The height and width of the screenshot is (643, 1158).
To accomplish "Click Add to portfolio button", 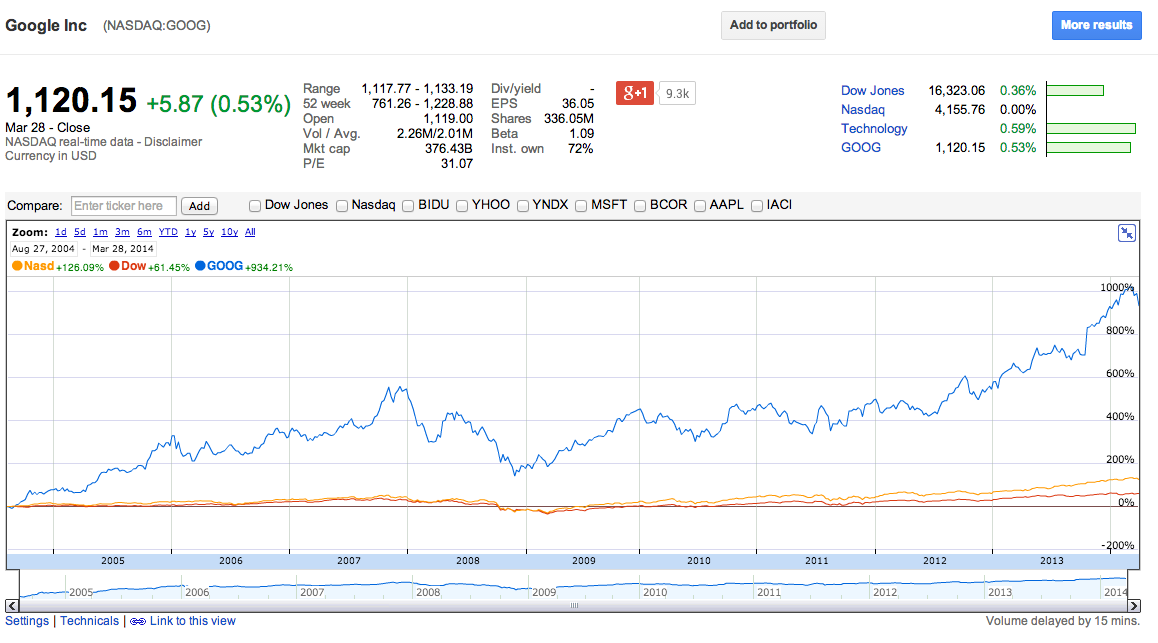I will [x=773, y=25].
